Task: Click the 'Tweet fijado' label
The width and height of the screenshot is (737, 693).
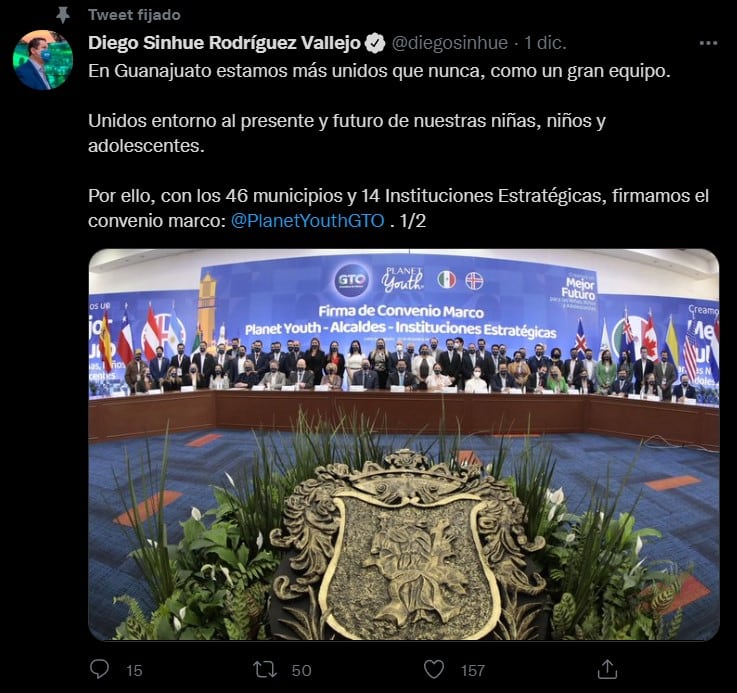Action: pos(134,15)
